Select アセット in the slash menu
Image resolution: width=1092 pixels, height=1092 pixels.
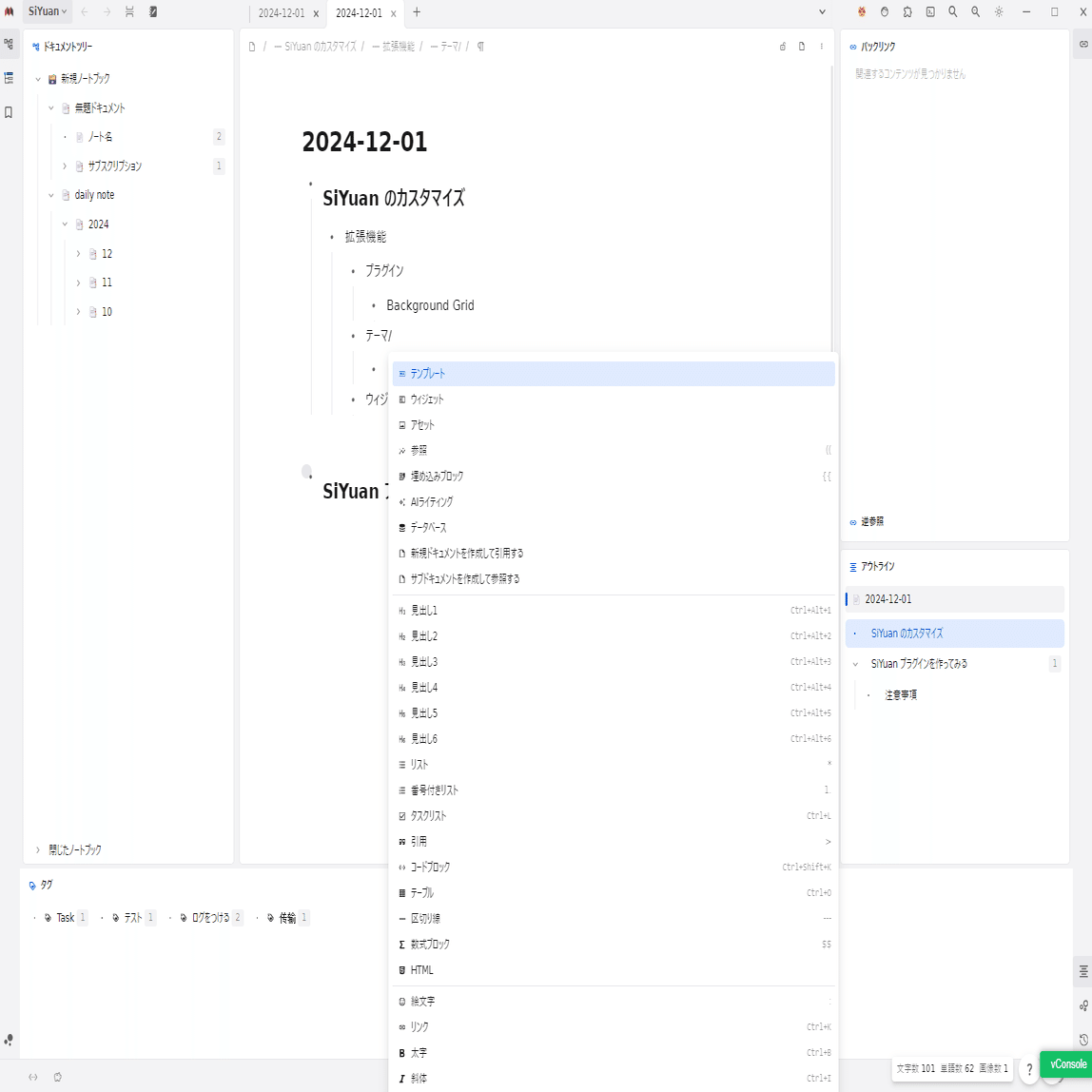tap(614, 425)
